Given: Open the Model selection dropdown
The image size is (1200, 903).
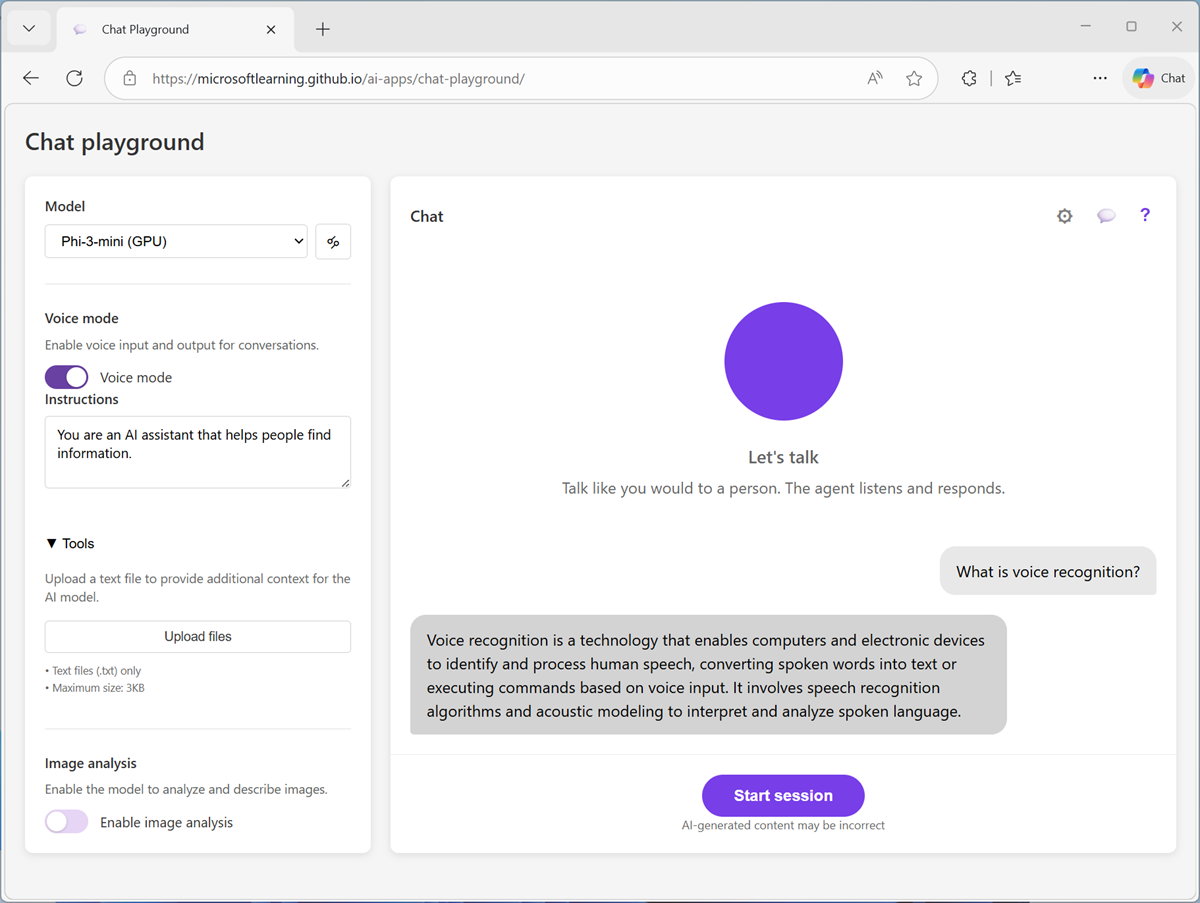Looking at the screenshot, I should pos(176,241).
